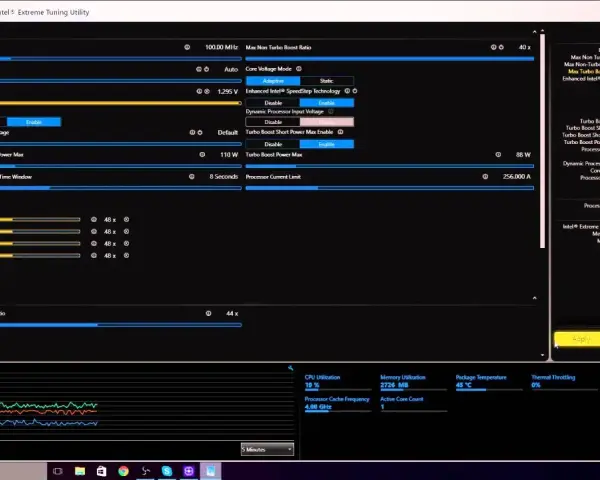
Task: Select the Thermal Throttling monitor
Action: [564, 382]
